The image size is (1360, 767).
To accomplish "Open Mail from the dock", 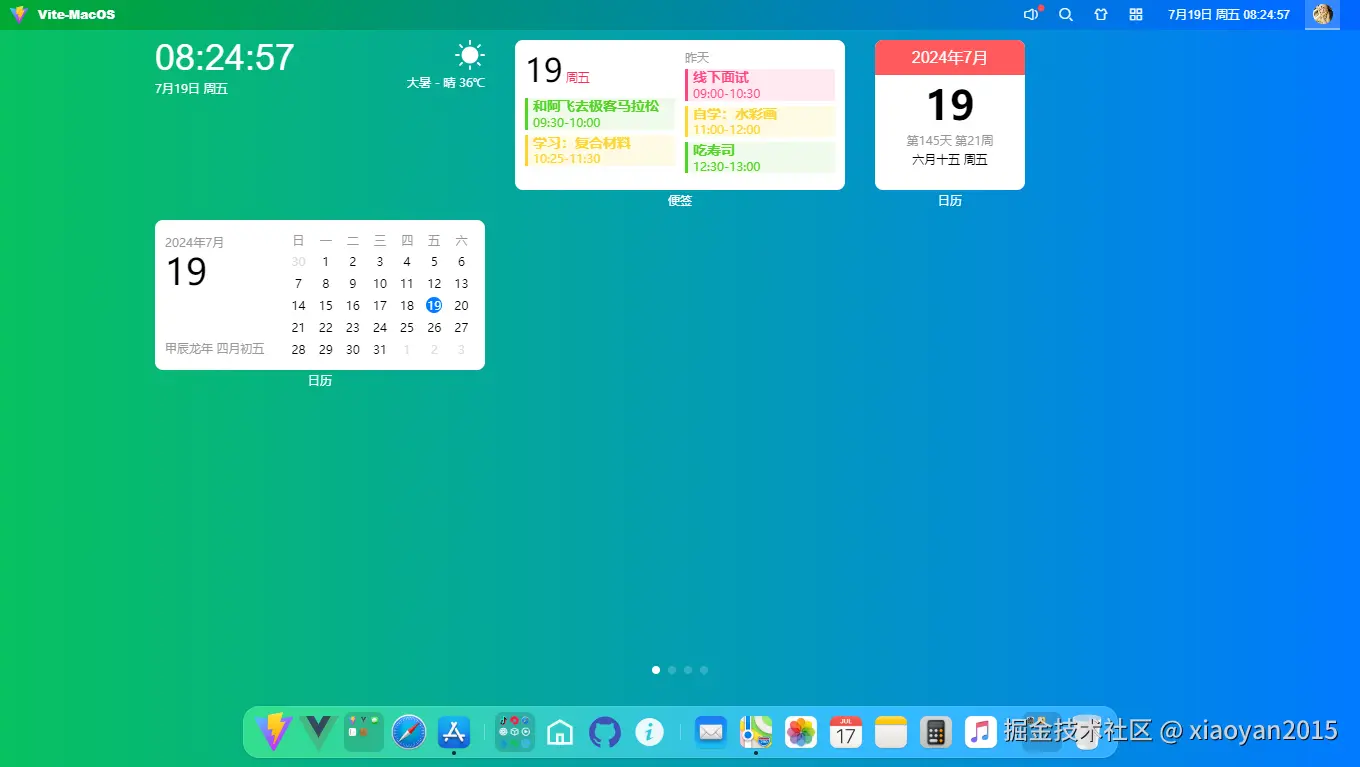I will (x=711, y=732).
